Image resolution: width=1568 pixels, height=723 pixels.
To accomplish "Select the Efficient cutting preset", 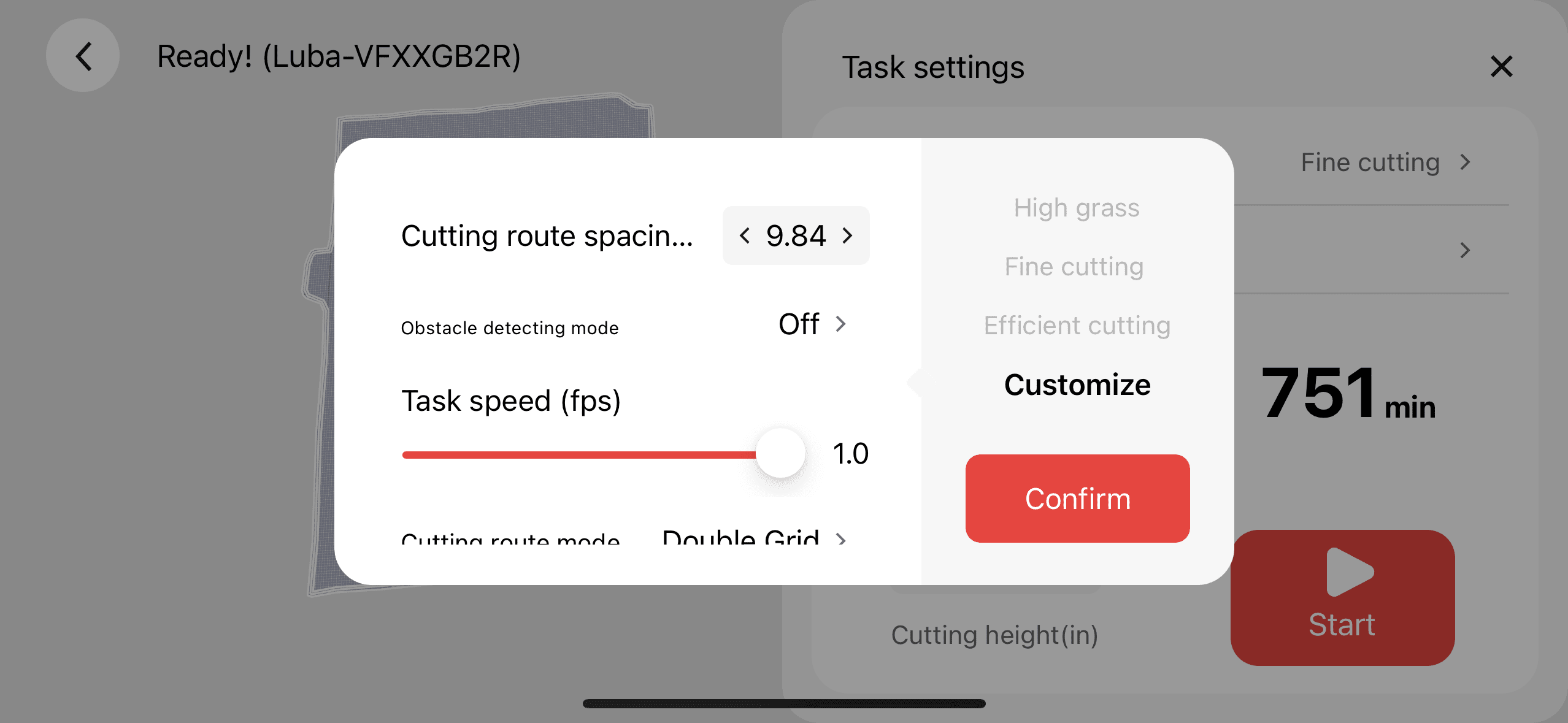I will [1077, 326].
